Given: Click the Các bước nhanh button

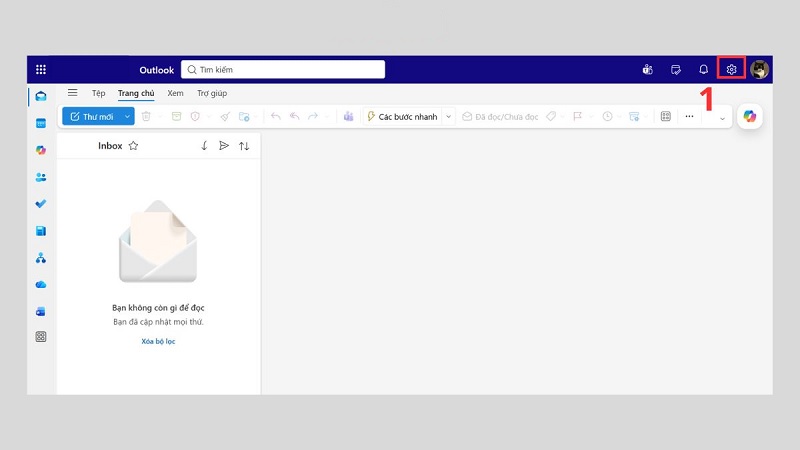Looking at the screenshot, I should [402, 116].
